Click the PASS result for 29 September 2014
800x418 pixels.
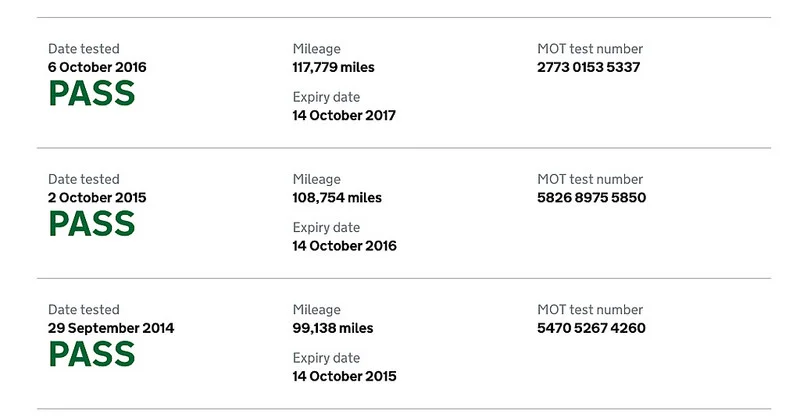coord(92,354)
